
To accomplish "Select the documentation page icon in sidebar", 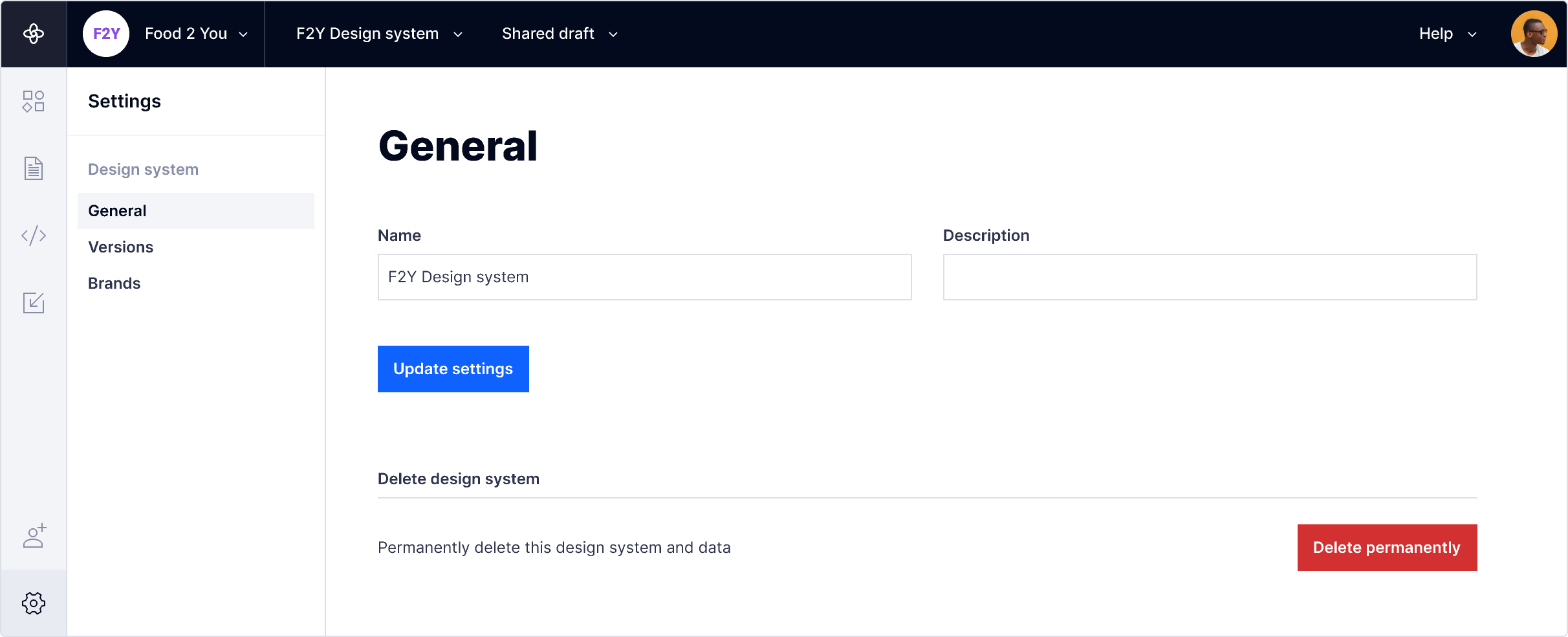I will coord(33,168).
